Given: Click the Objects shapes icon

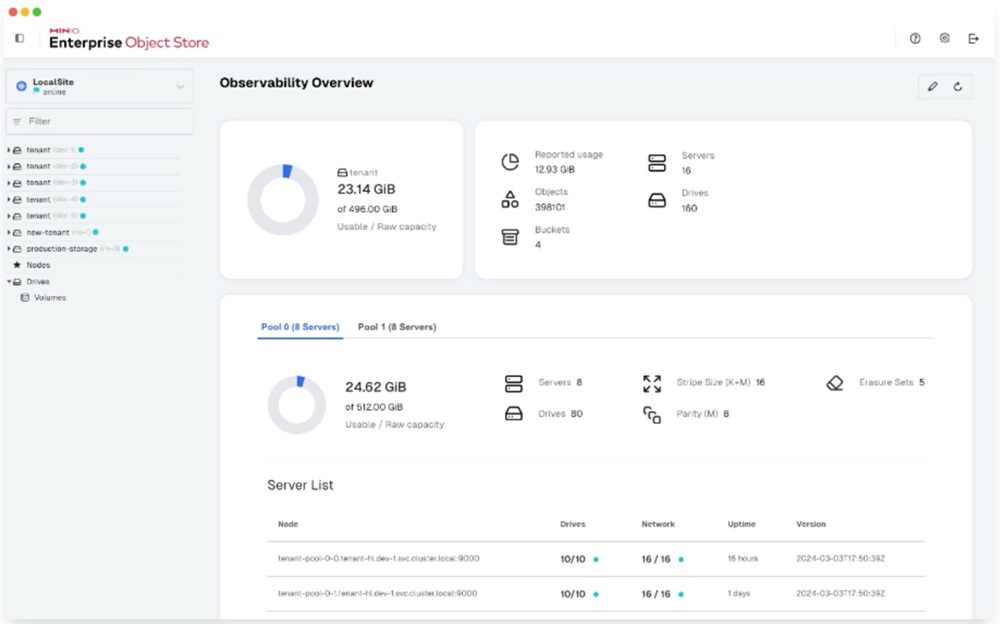Looking at the screenshot, I should (510, 199).
